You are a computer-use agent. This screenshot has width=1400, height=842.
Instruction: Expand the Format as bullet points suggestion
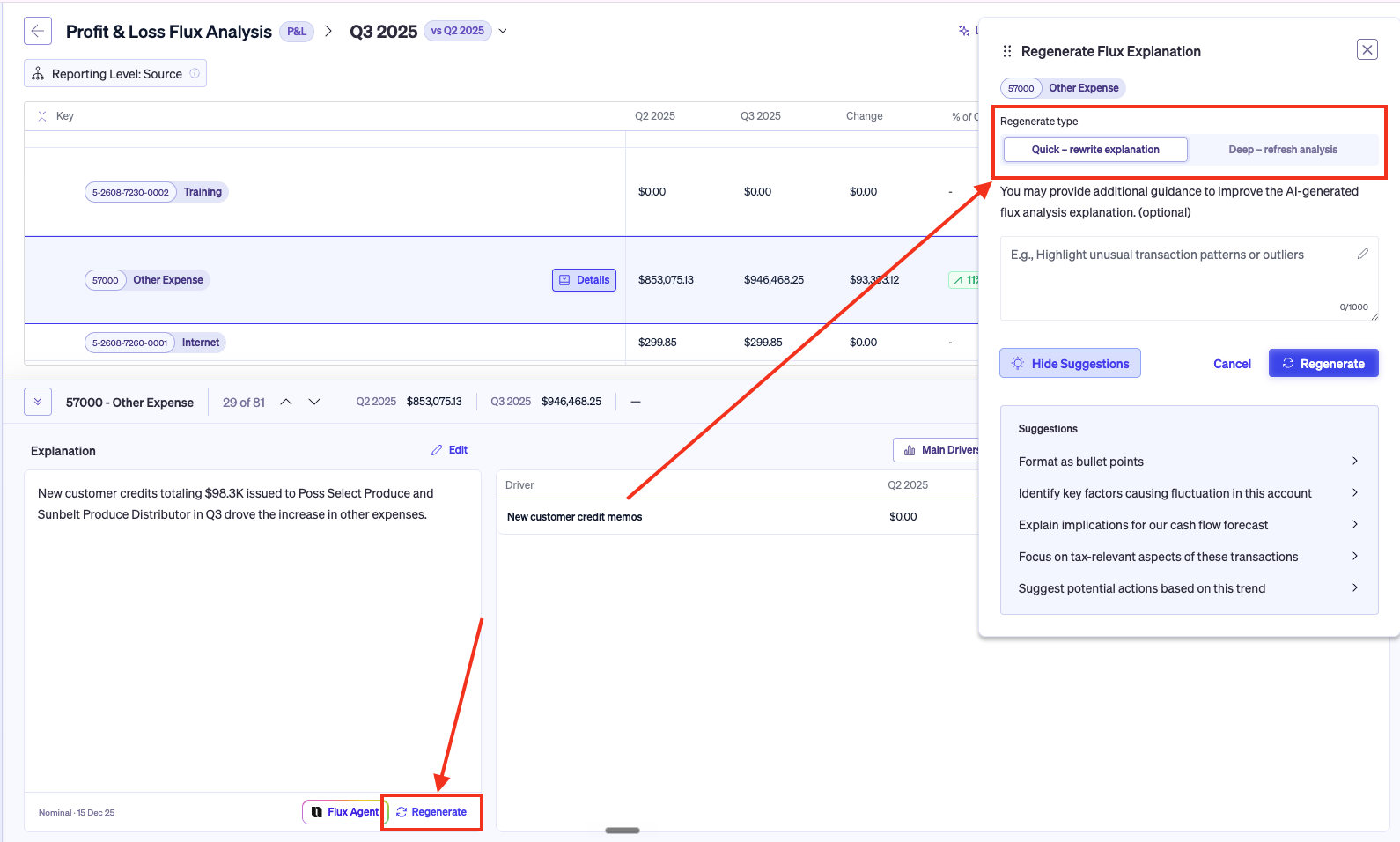click(x=1189, y=462)
